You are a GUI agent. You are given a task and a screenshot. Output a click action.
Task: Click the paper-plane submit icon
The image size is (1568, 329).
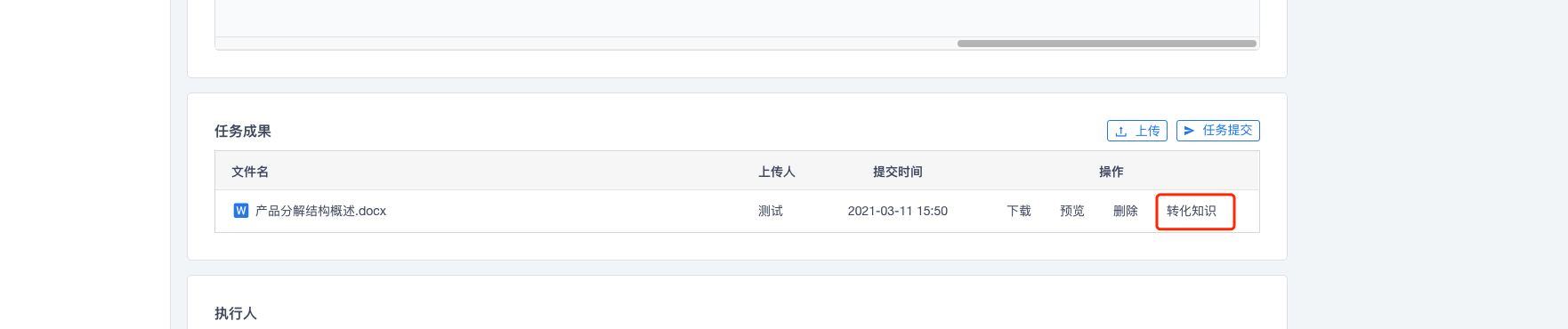coord(1189,131)
